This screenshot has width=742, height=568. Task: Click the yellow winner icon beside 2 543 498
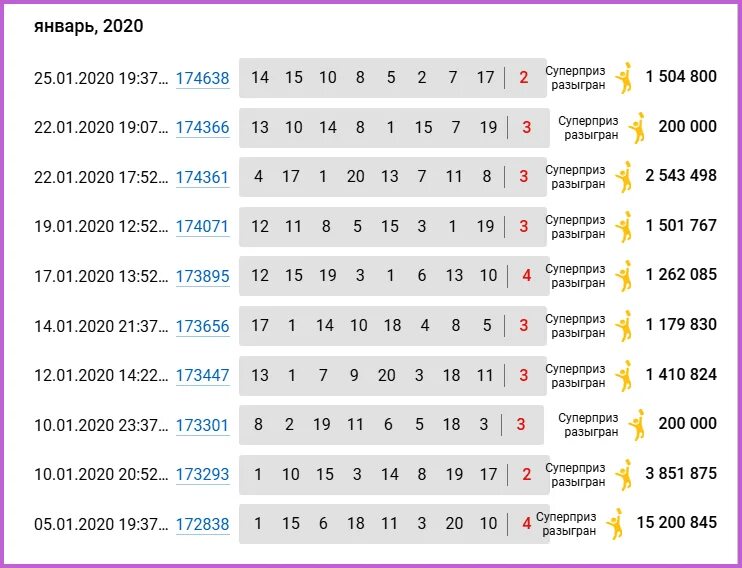624,177
